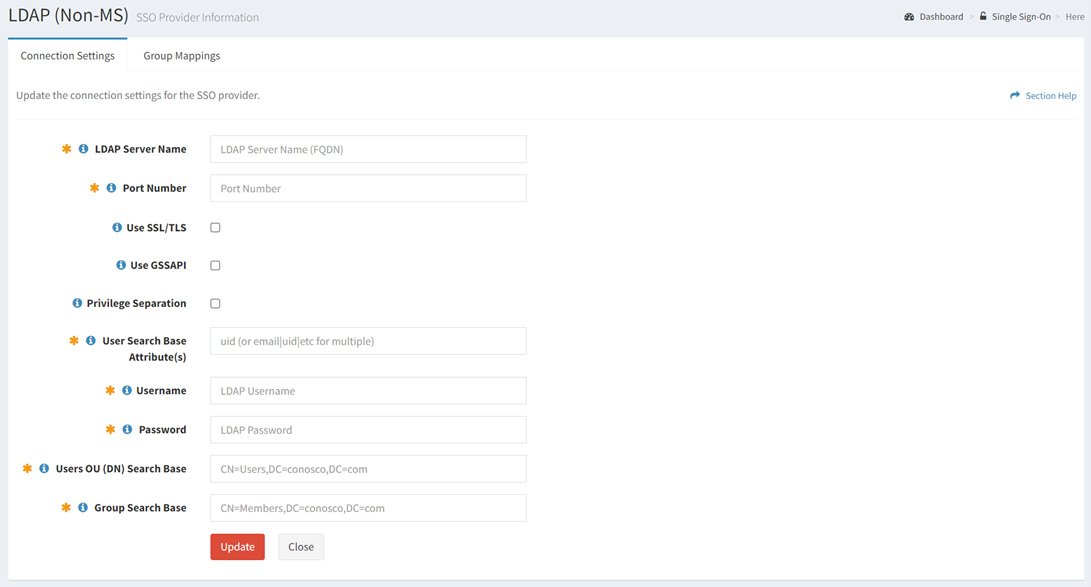This screenshot has height=587, width=1091.
Task: Open the info tooltip for Use SSL/TLS
Action: [x=116, y=227]
